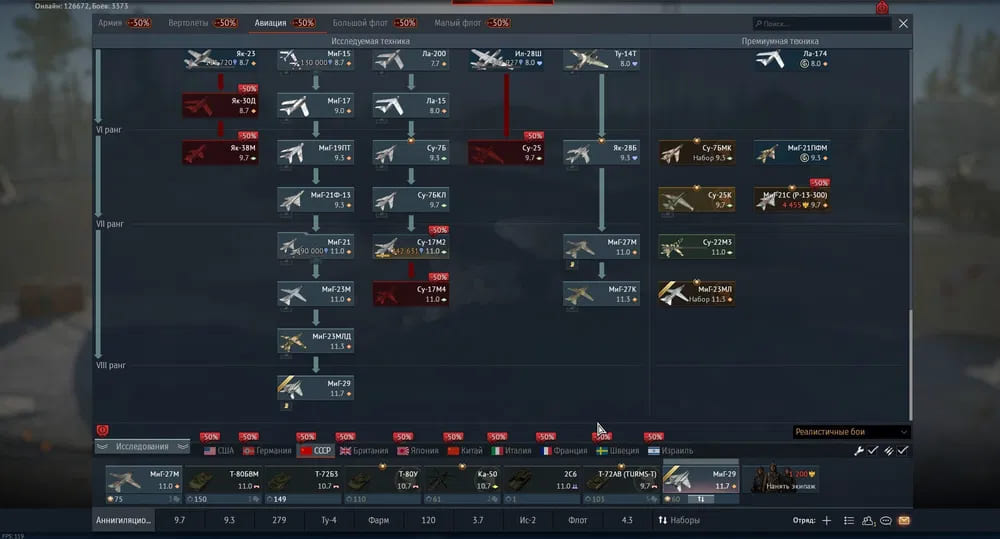Open the Реалистичные бои mode dropdown
The image size is (1000, 539).
click(x=850, y=432)
